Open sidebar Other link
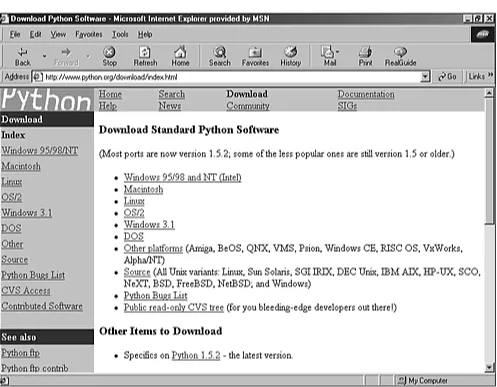497x387 pixels. 12,244
